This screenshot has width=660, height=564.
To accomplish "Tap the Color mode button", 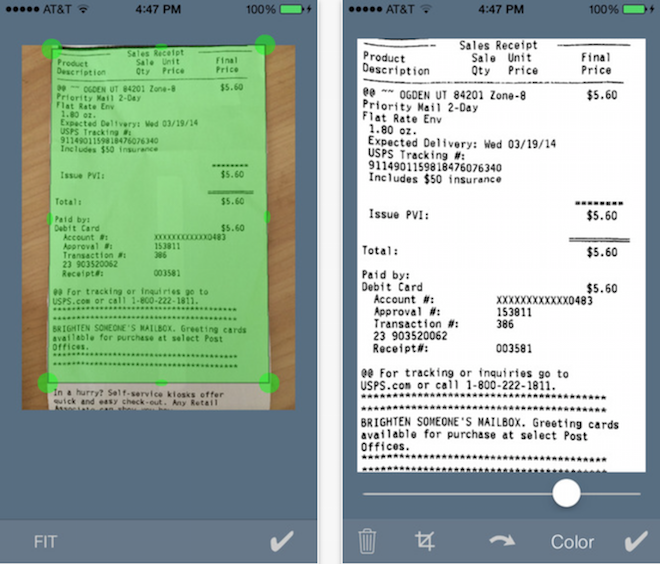I will pos(572,542).
